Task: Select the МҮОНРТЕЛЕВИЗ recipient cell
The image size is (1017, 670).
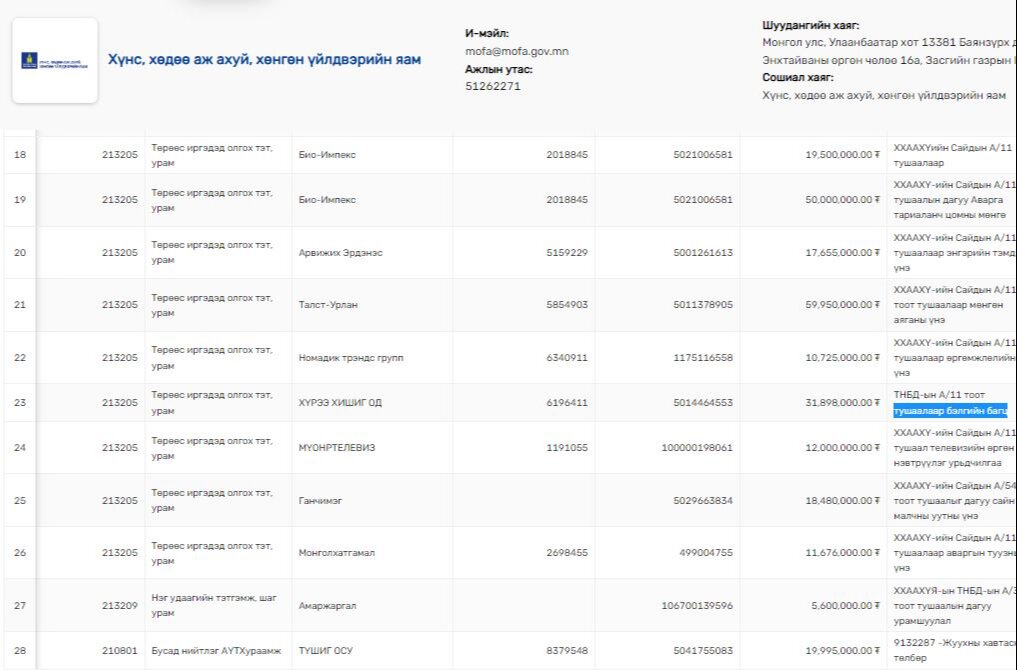Action: 337,448
